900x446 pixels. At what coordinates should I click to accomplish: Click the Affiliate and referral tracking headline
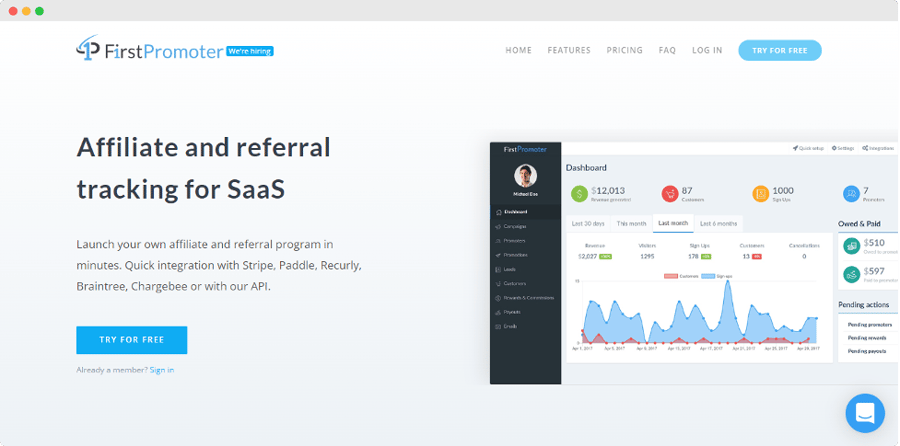pos(203,168)
